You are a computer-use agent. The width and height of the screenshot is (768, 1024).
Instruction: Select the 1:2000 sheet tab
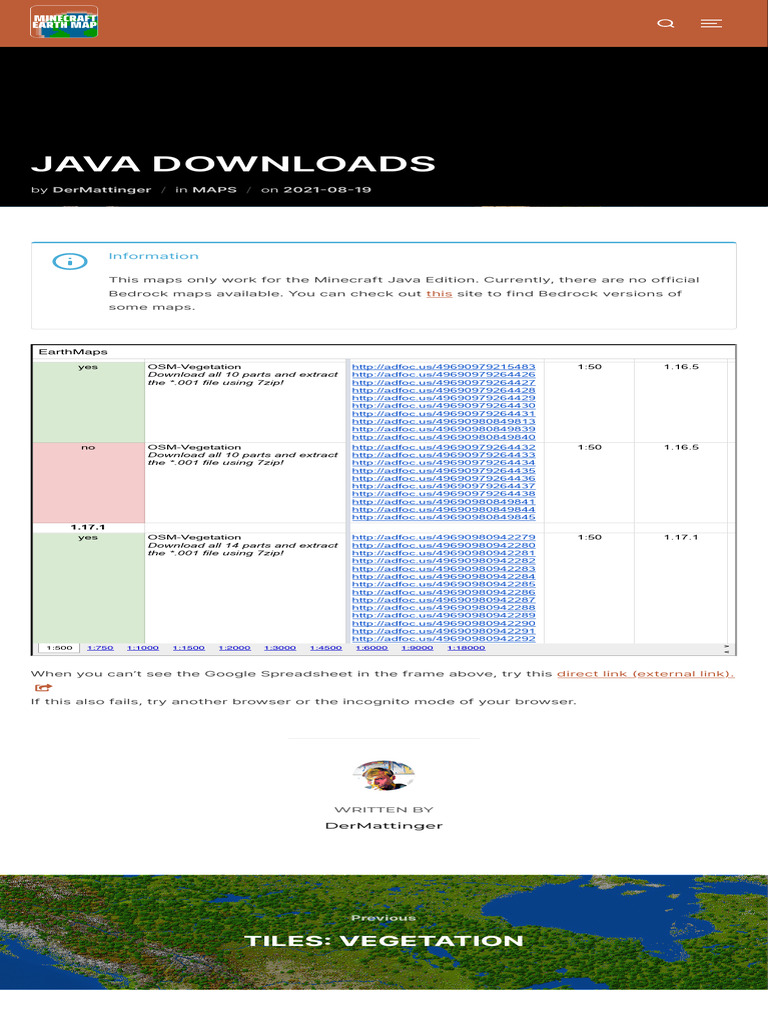point(234,648)
